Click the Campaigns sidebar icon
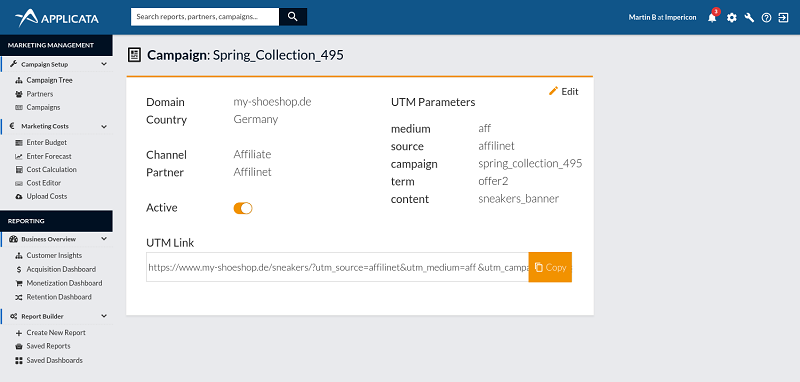 [19, 108]
